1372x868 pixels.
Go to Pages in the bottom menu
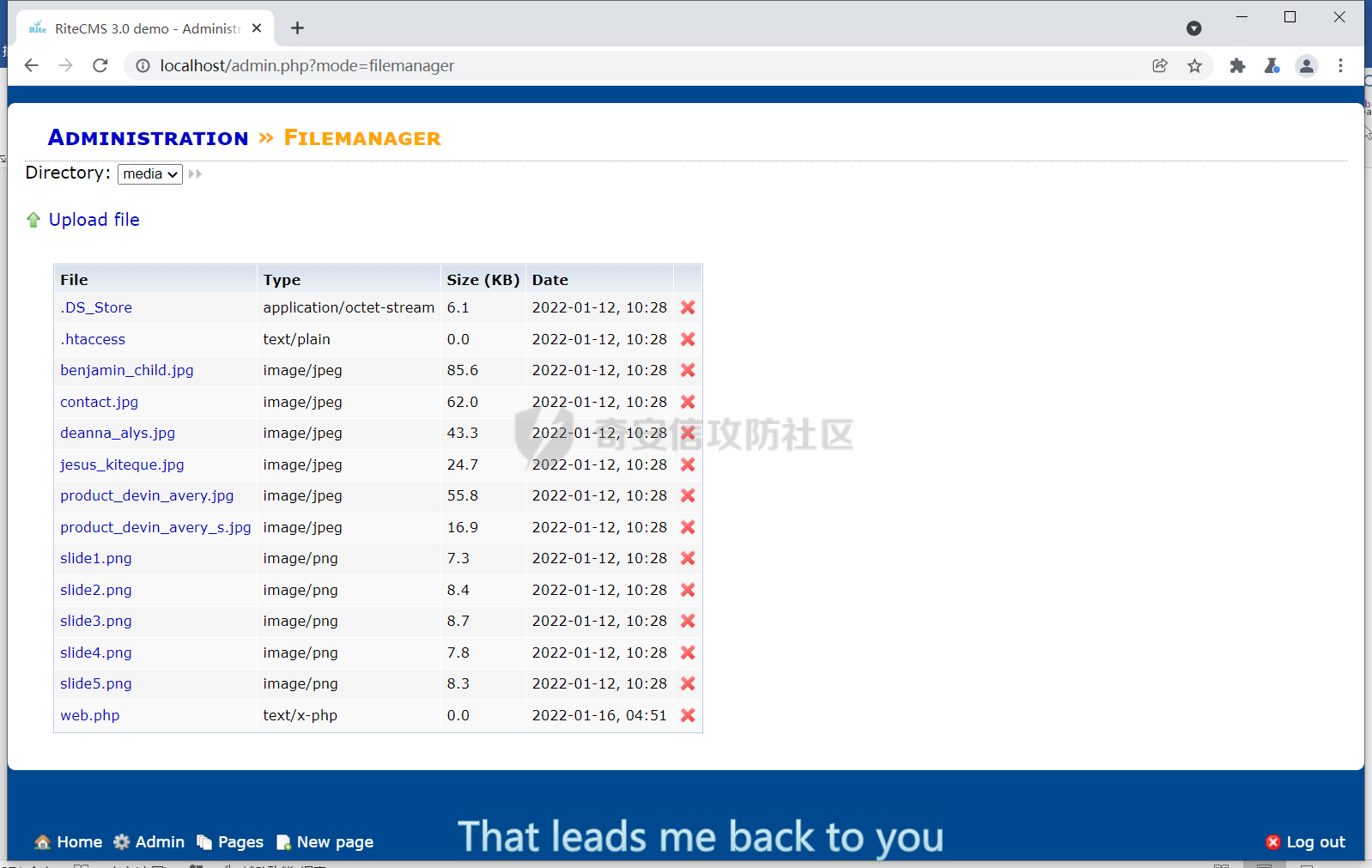(x=230, y=842)
